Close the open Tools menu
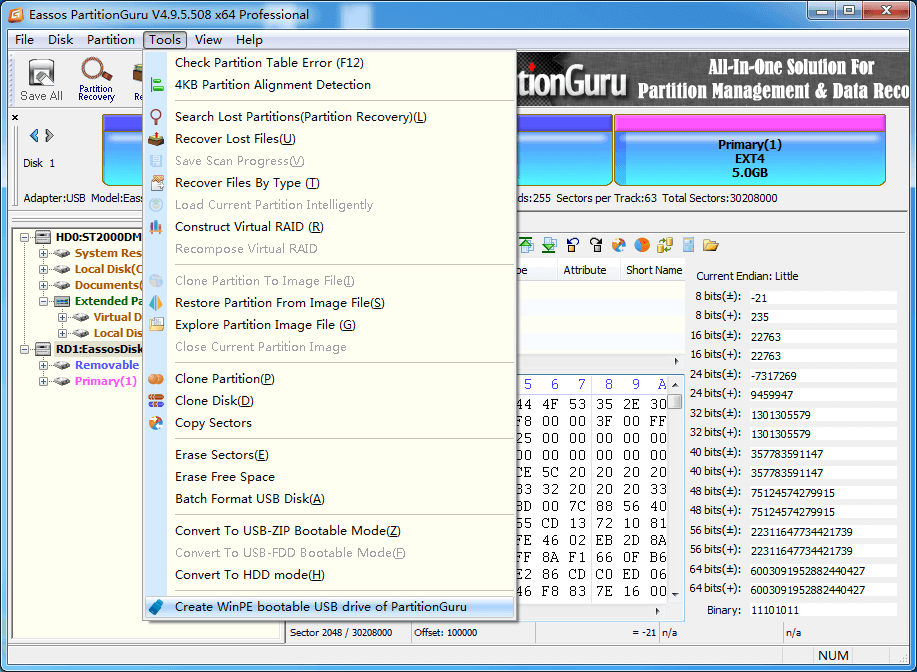This screenshot has width=917, height=672. pyautogui.click(x=165, y=40)
